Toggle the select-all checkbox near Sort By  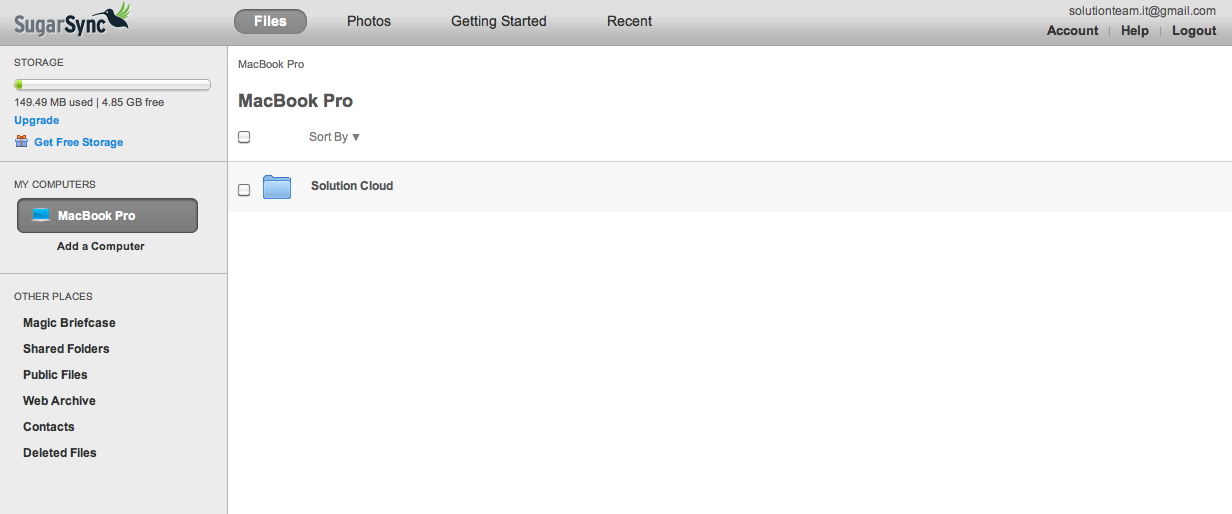[x=244, y=137]
